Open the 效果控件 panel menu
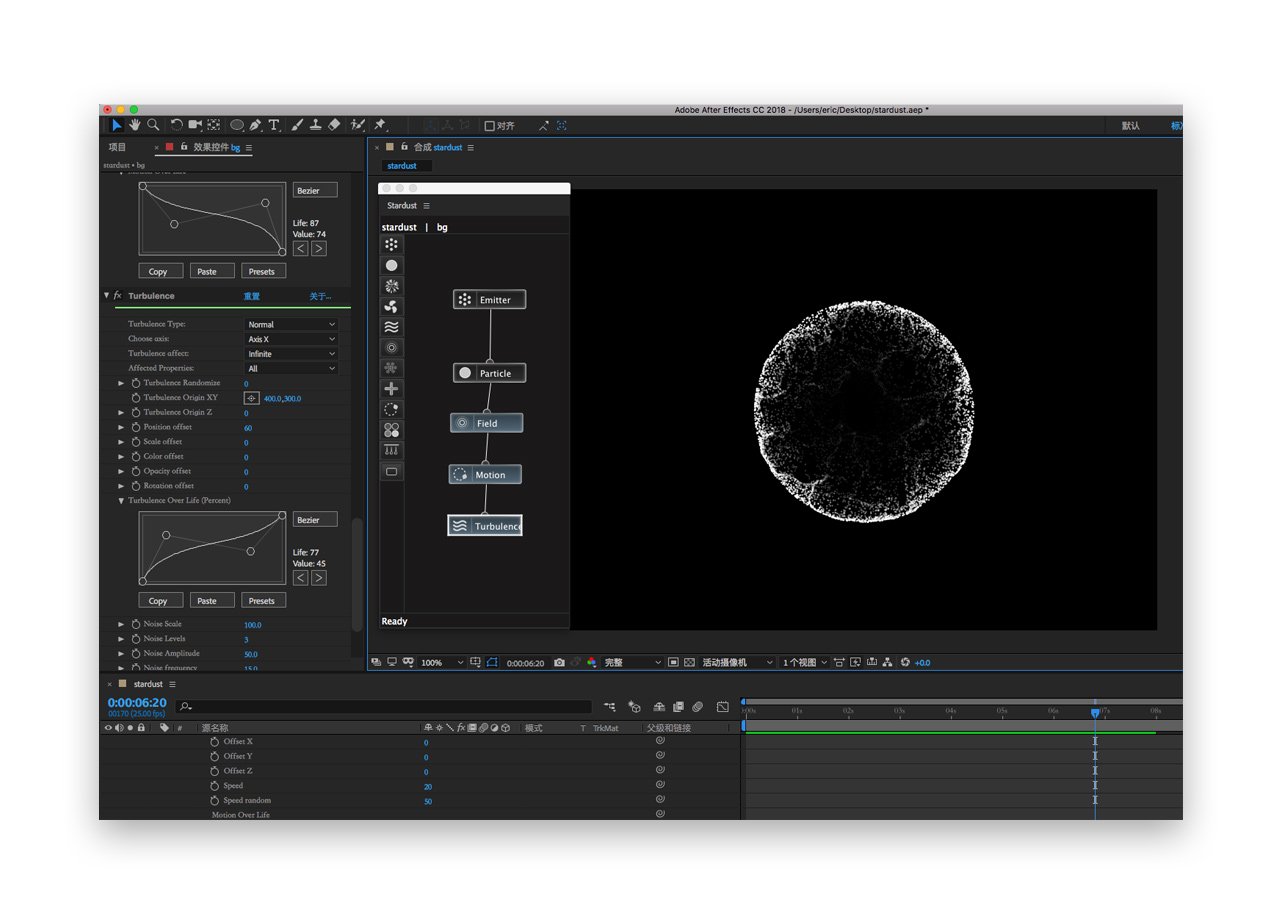This screenshot has width=1280, height=923. (x=249, y=148)
